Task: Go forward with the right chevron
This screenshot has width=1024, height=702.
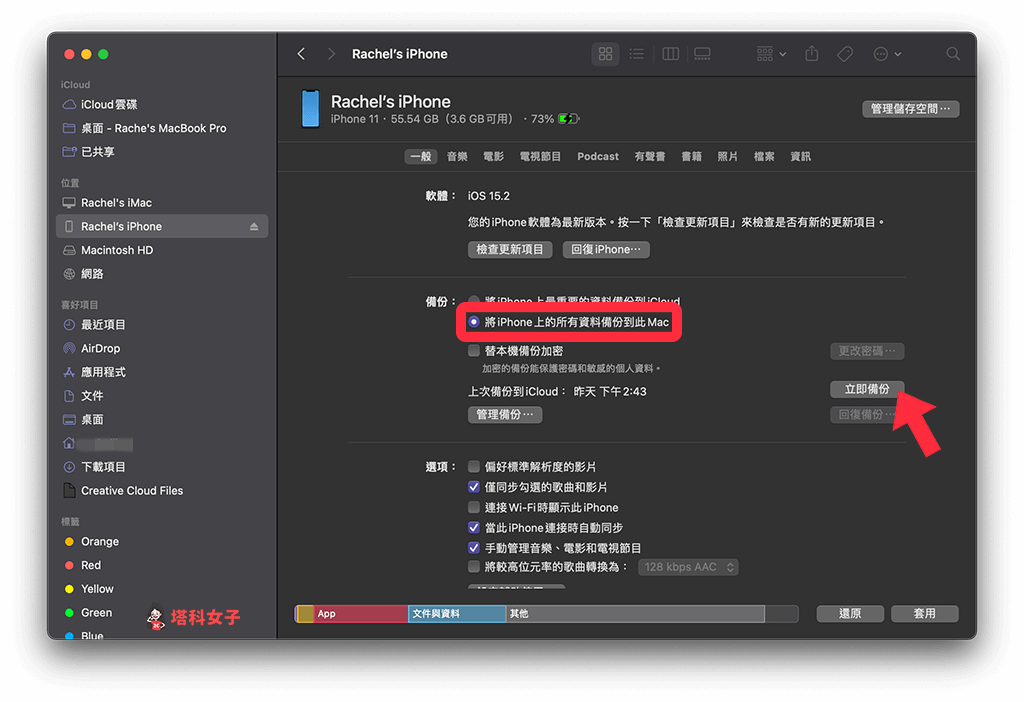Action: tap(331, 54)
